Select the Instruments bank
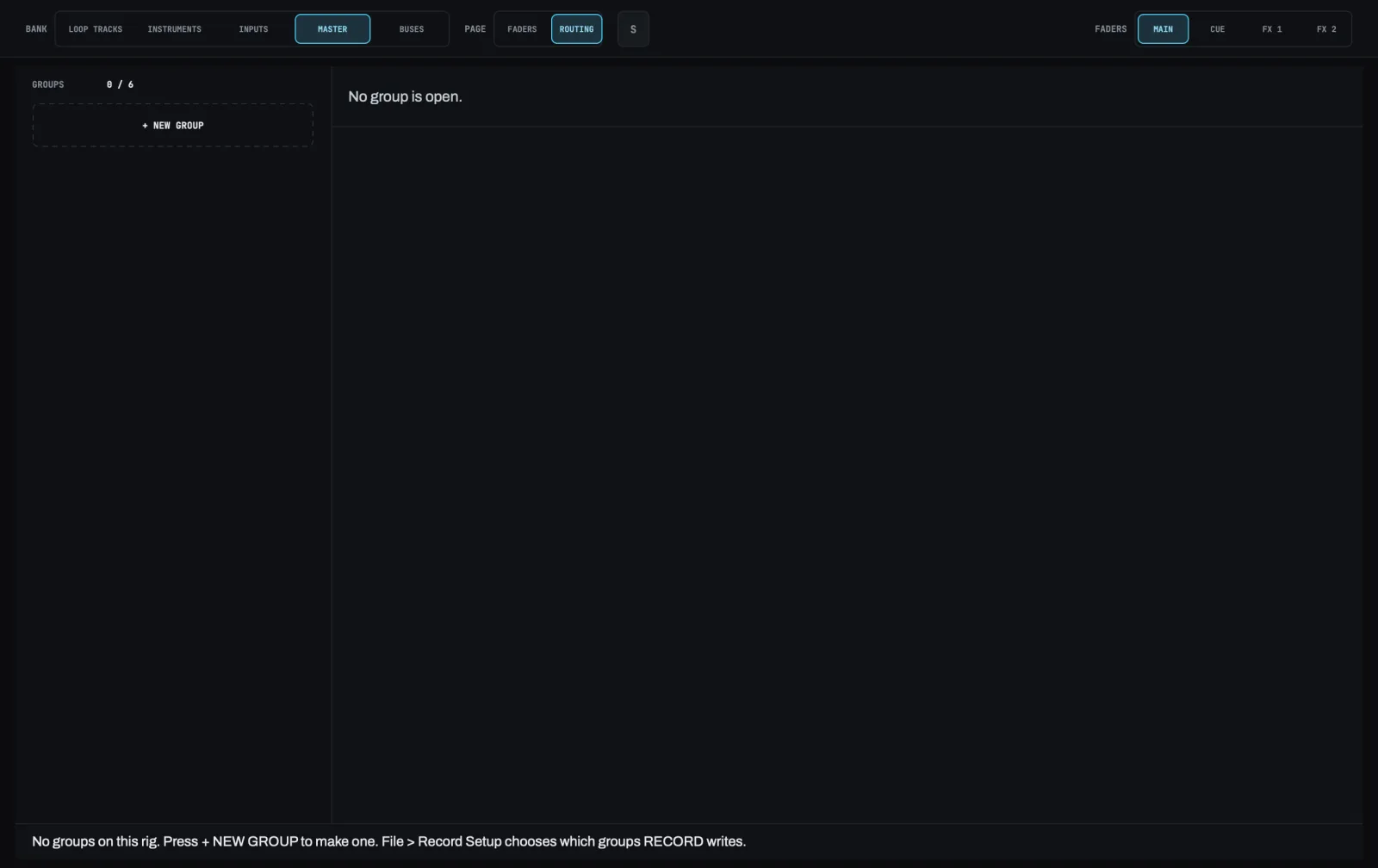The width and height of the screenshot is (1378, 868). point(175,29)
